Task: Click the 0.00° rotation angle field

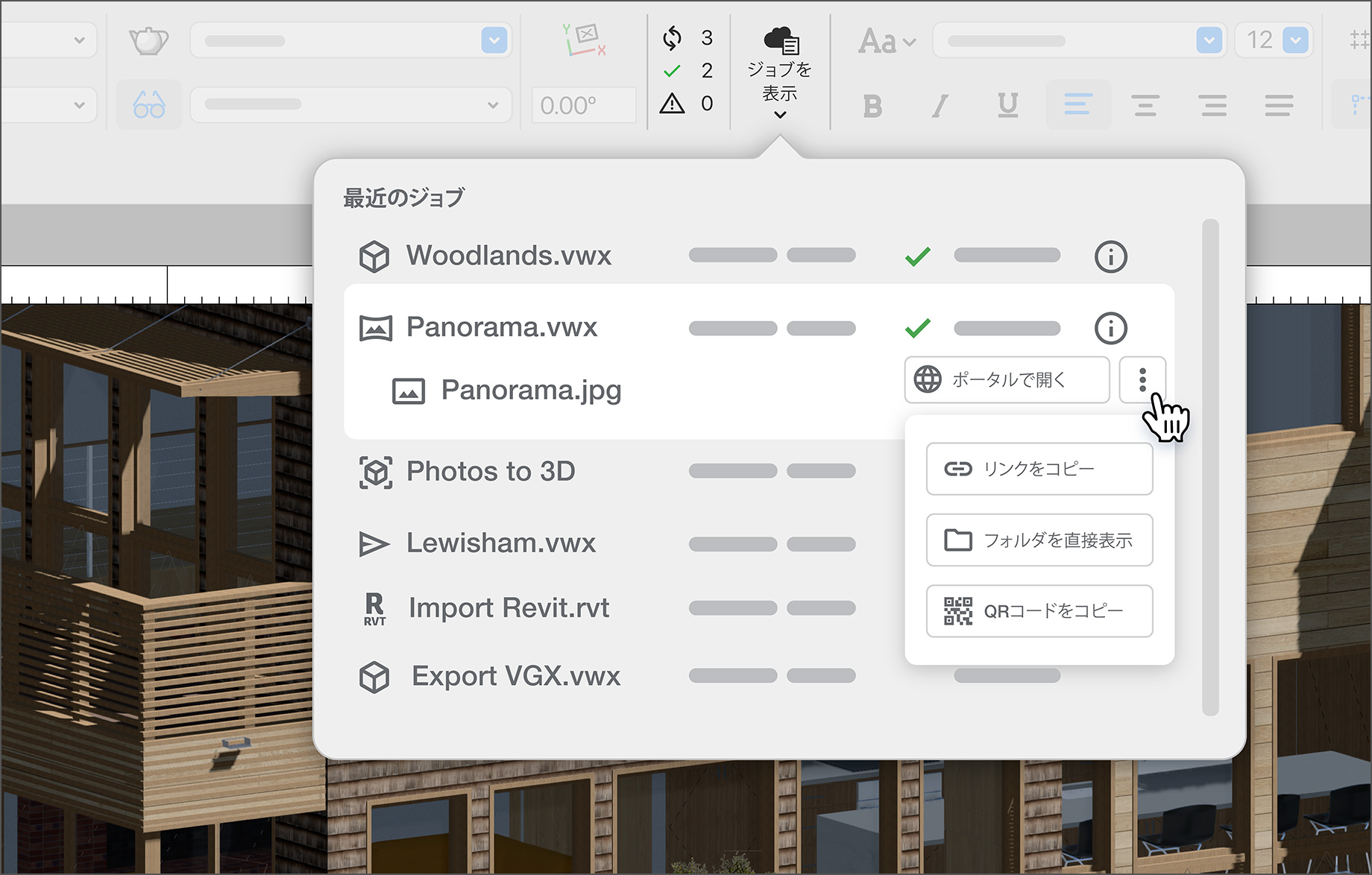Action: (583, 106)
